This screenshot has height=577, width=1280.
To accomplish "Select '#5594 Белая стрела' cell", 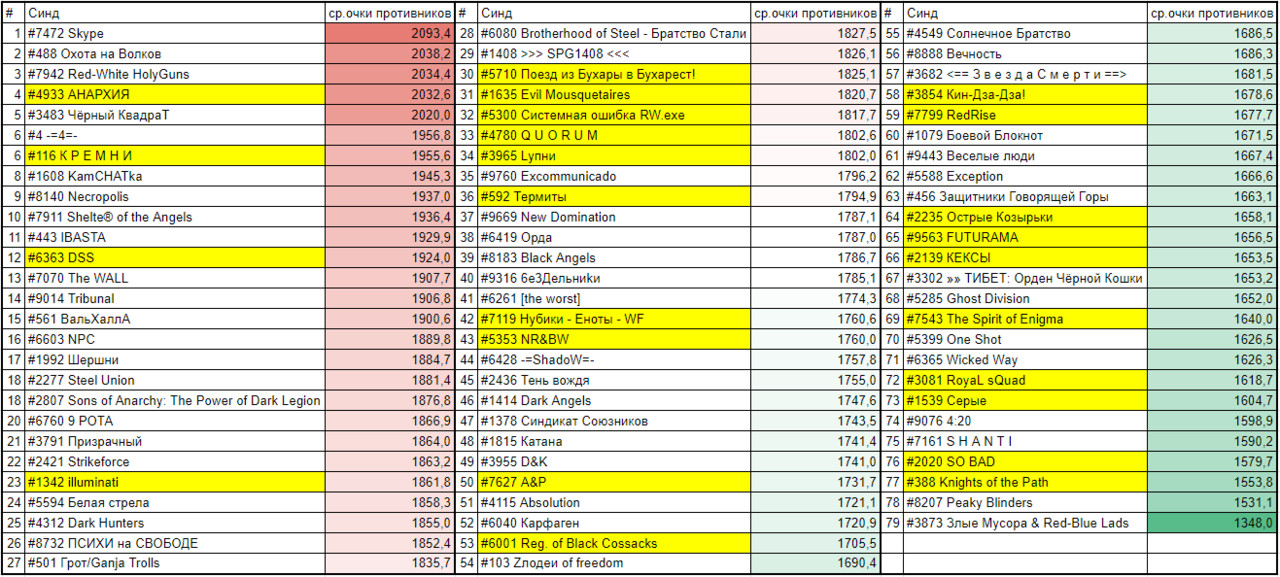I will (x=175, y=502).
